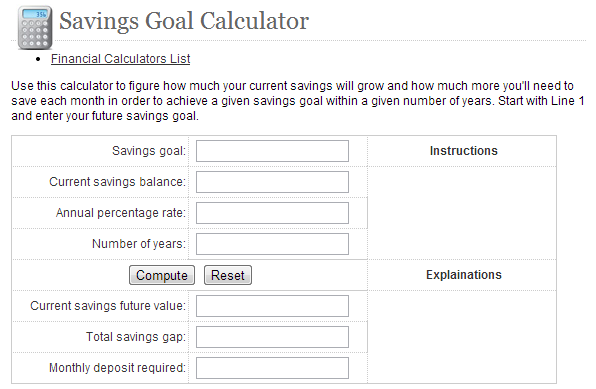Click the Reset button

pos(228,275)
